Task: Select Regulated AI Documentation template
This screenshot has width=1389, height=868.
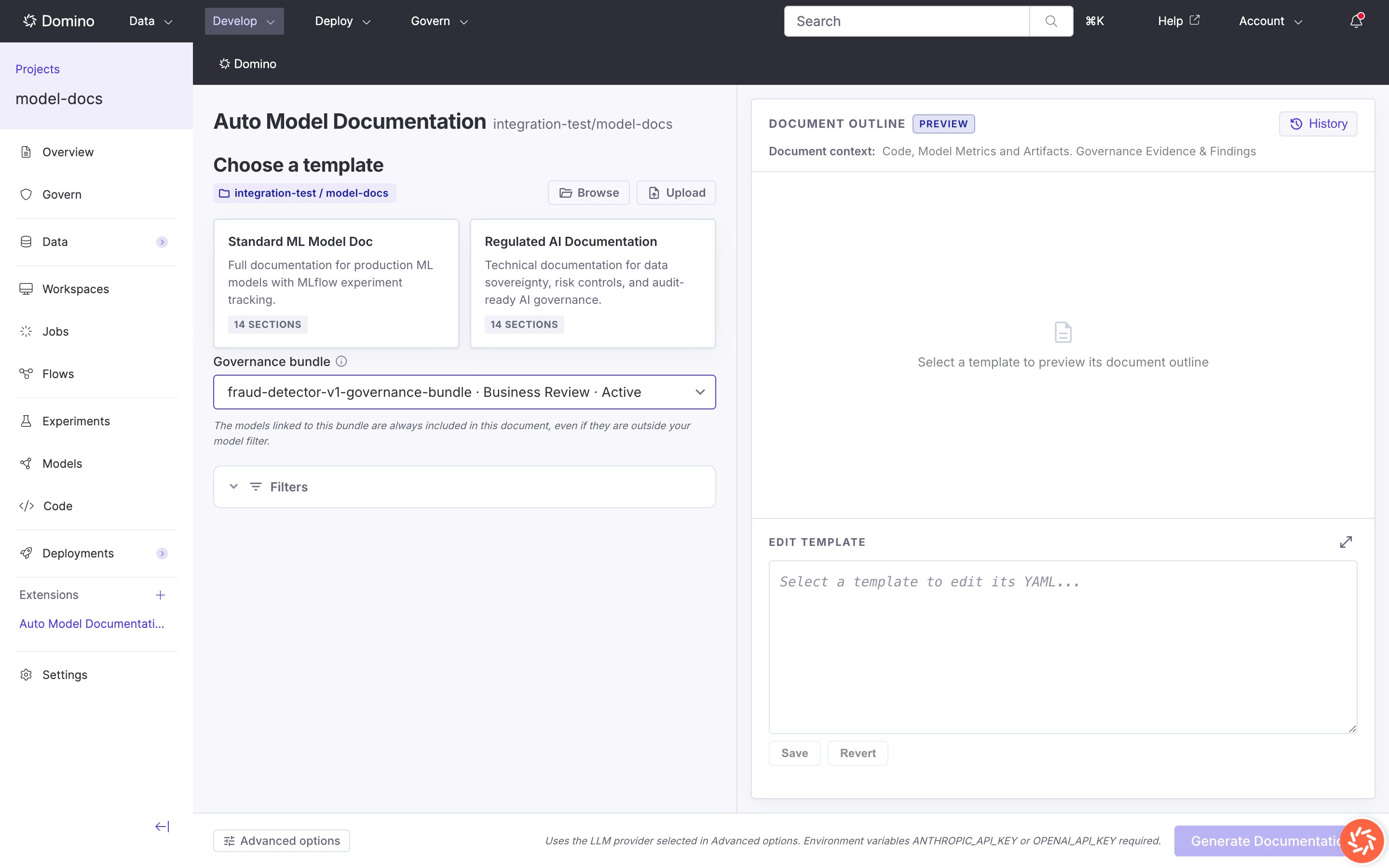Action: (592, 283)
